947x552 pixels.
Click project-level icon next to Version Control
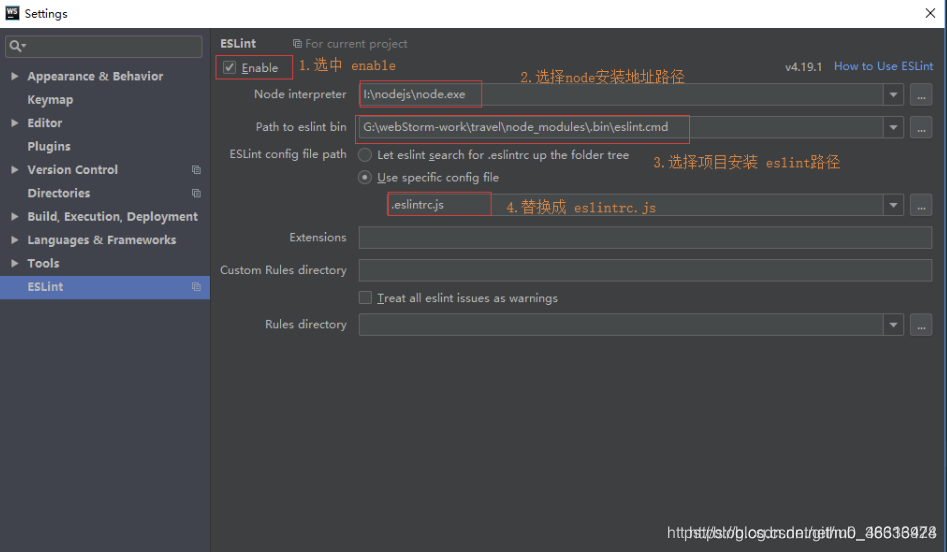tap(196, 170)
